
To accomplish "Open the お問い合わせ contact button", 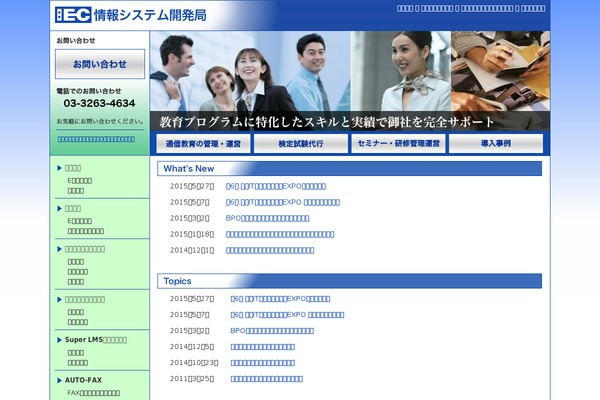I will tap(100, 64).
